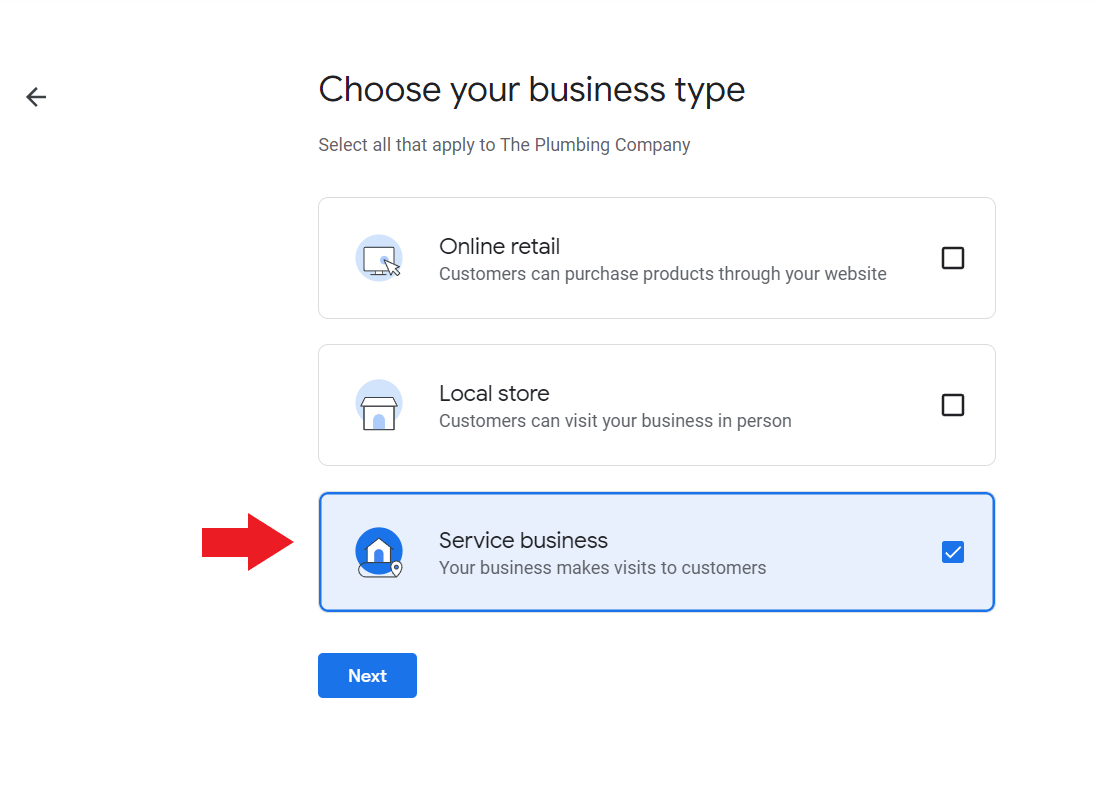Click the Local store storefront icon
The width and height of the screenshot is (1100, 785).
pyautogui.click(x=380, y=405)
